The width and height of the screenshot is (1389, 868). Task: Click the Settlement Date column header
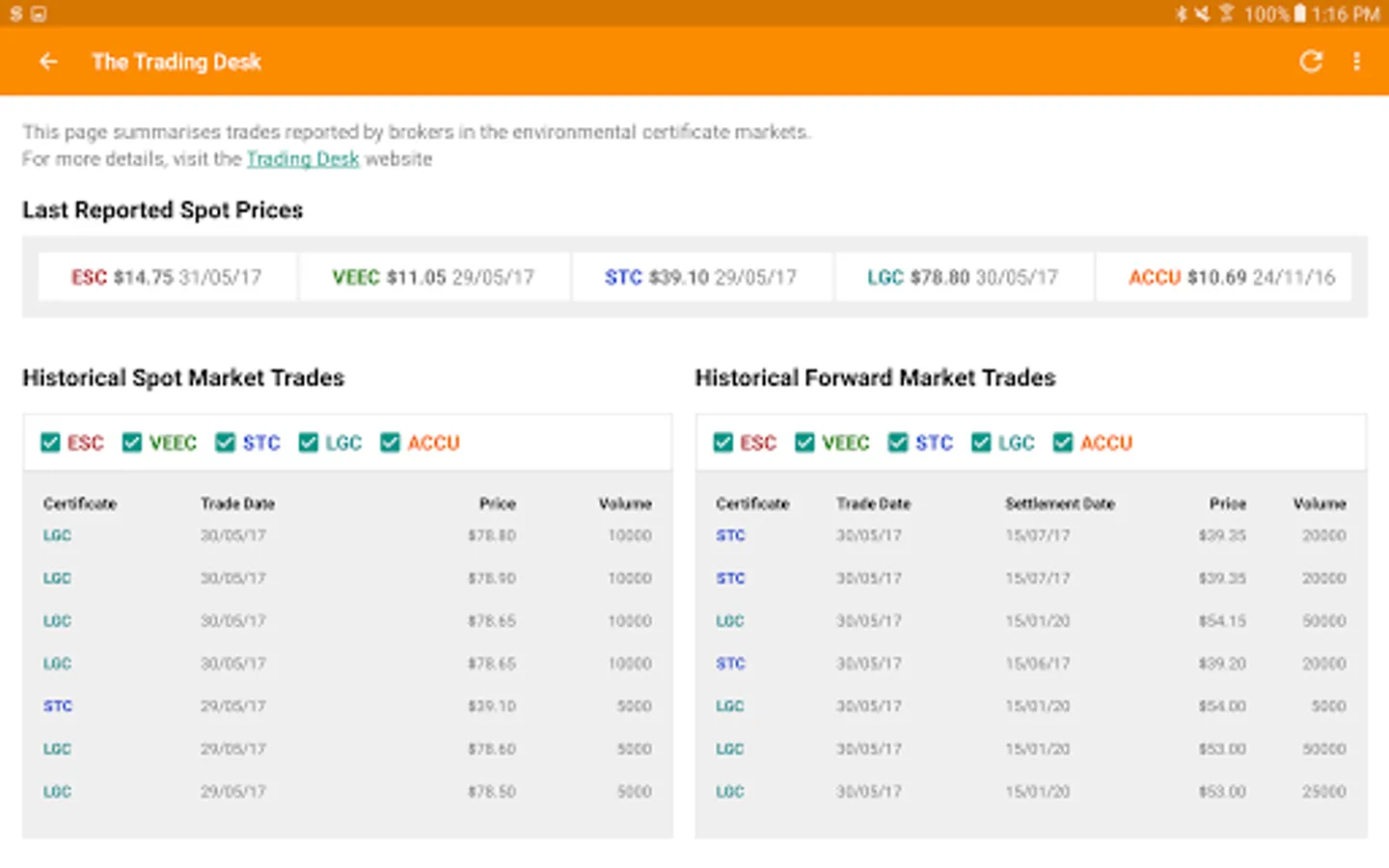coord(1060,503)
